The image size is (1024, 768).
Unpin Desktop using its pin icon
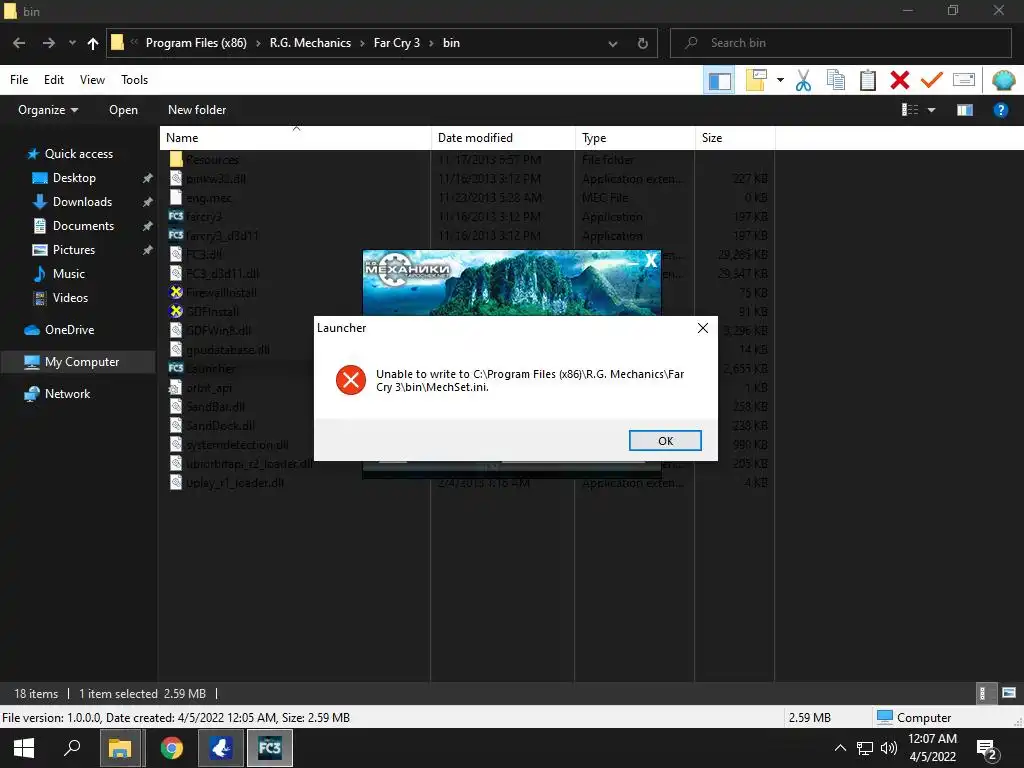pyautogui.click(x=148, y=178)
